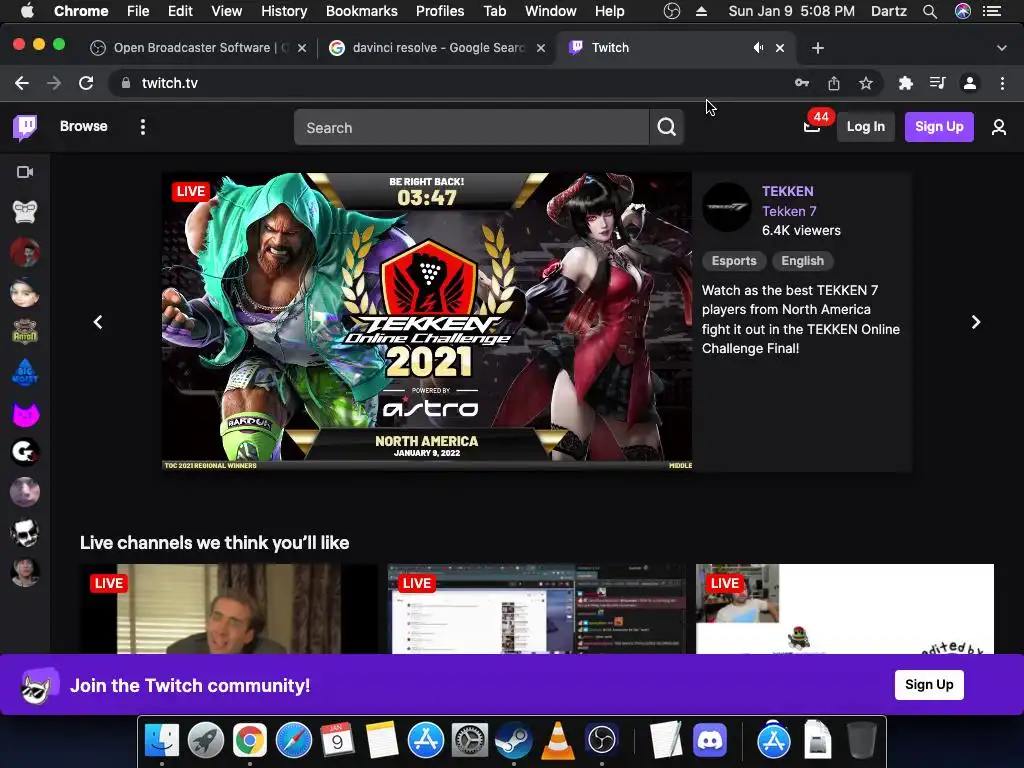Click the share page icon
Screen dimensions: 1024x768
click(834, 83)
